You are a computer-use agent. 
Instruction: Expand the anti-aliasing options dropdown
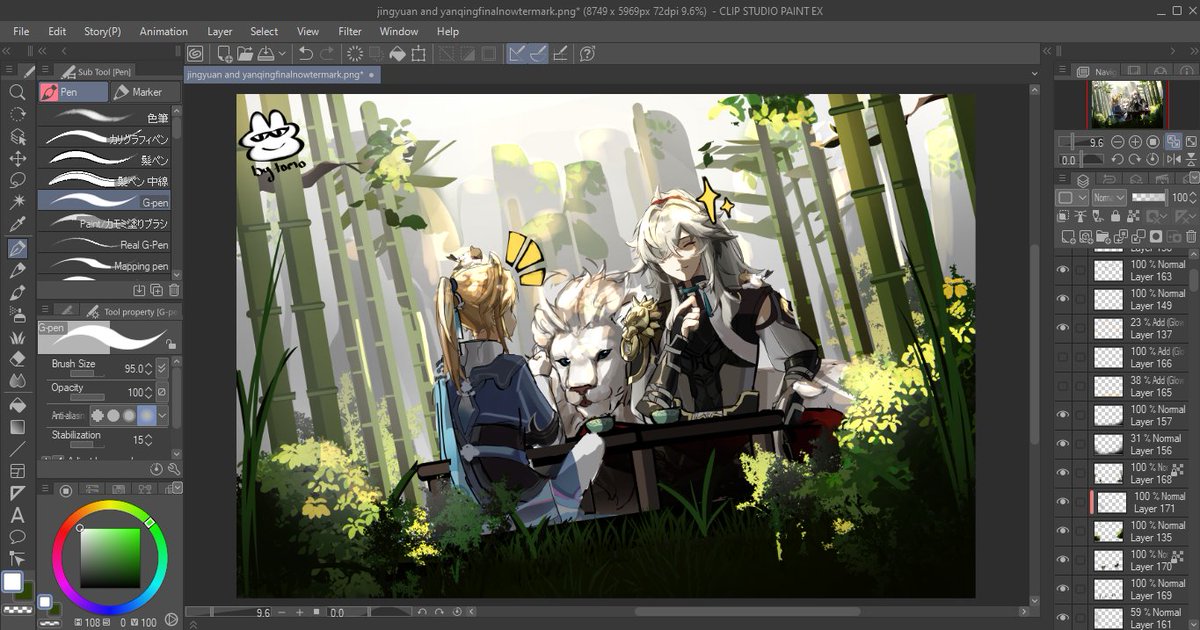(163, 415)
